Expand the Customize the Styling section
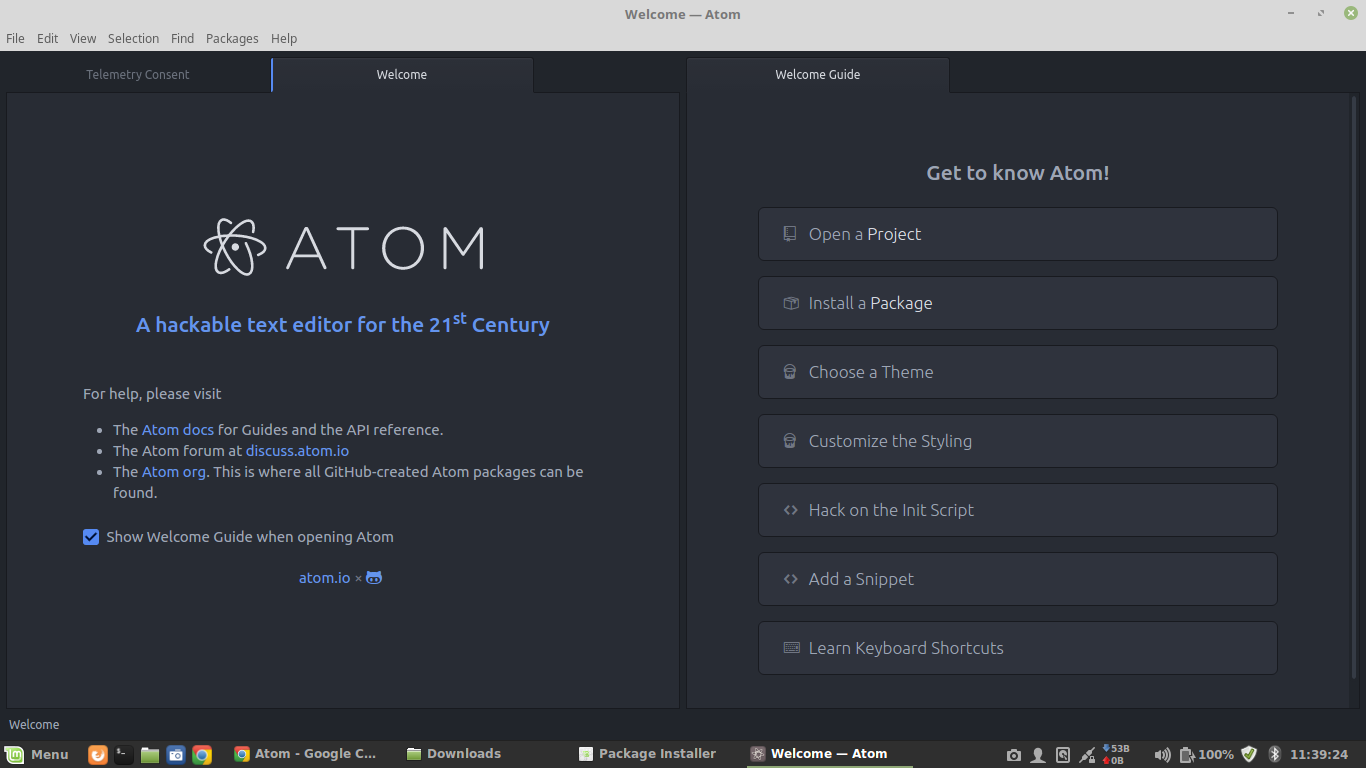The image size is (1366, 768). click(1017, 441)
